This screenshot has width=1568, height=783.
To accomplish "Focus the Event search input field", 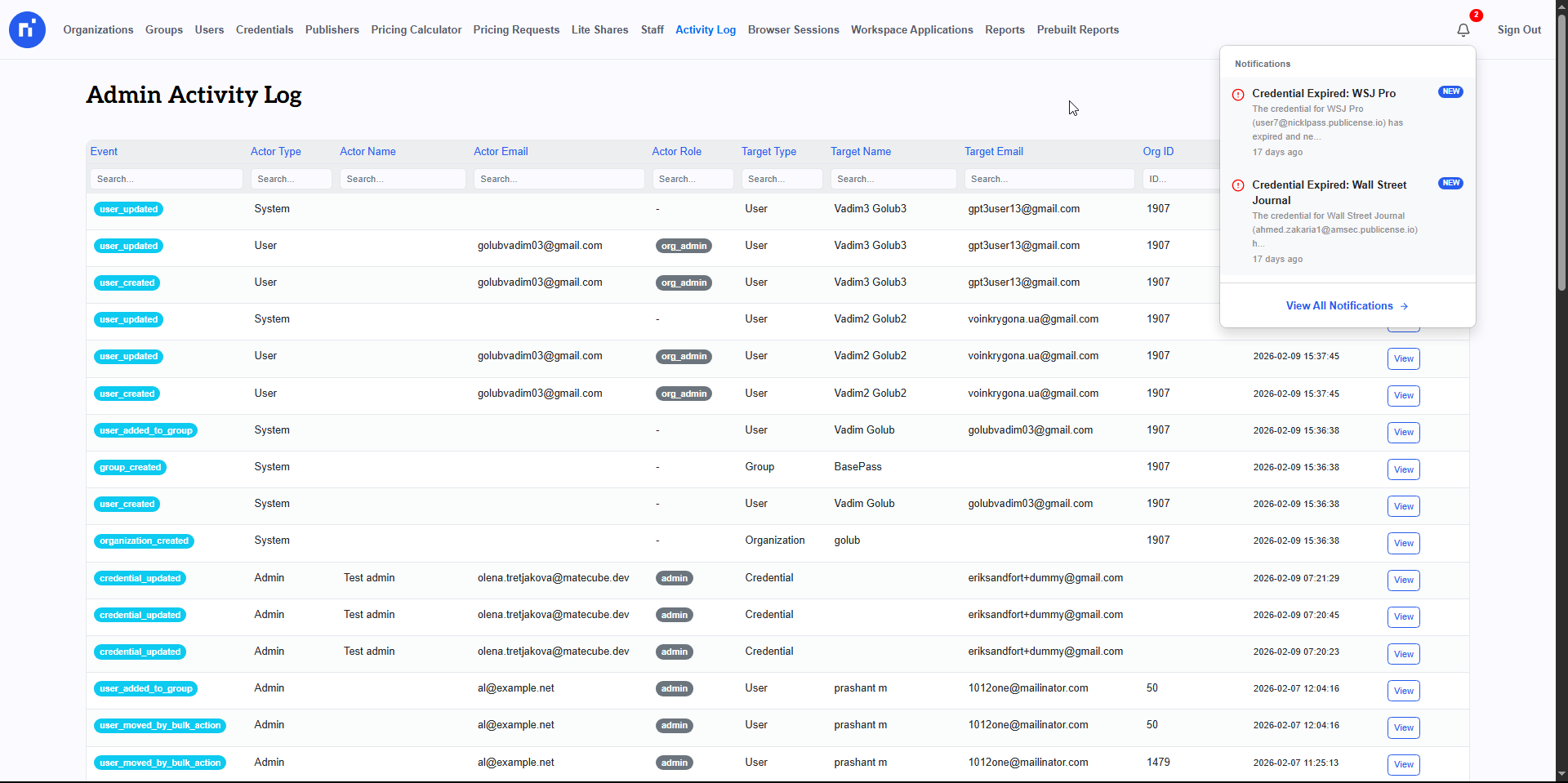I will 166,179.
